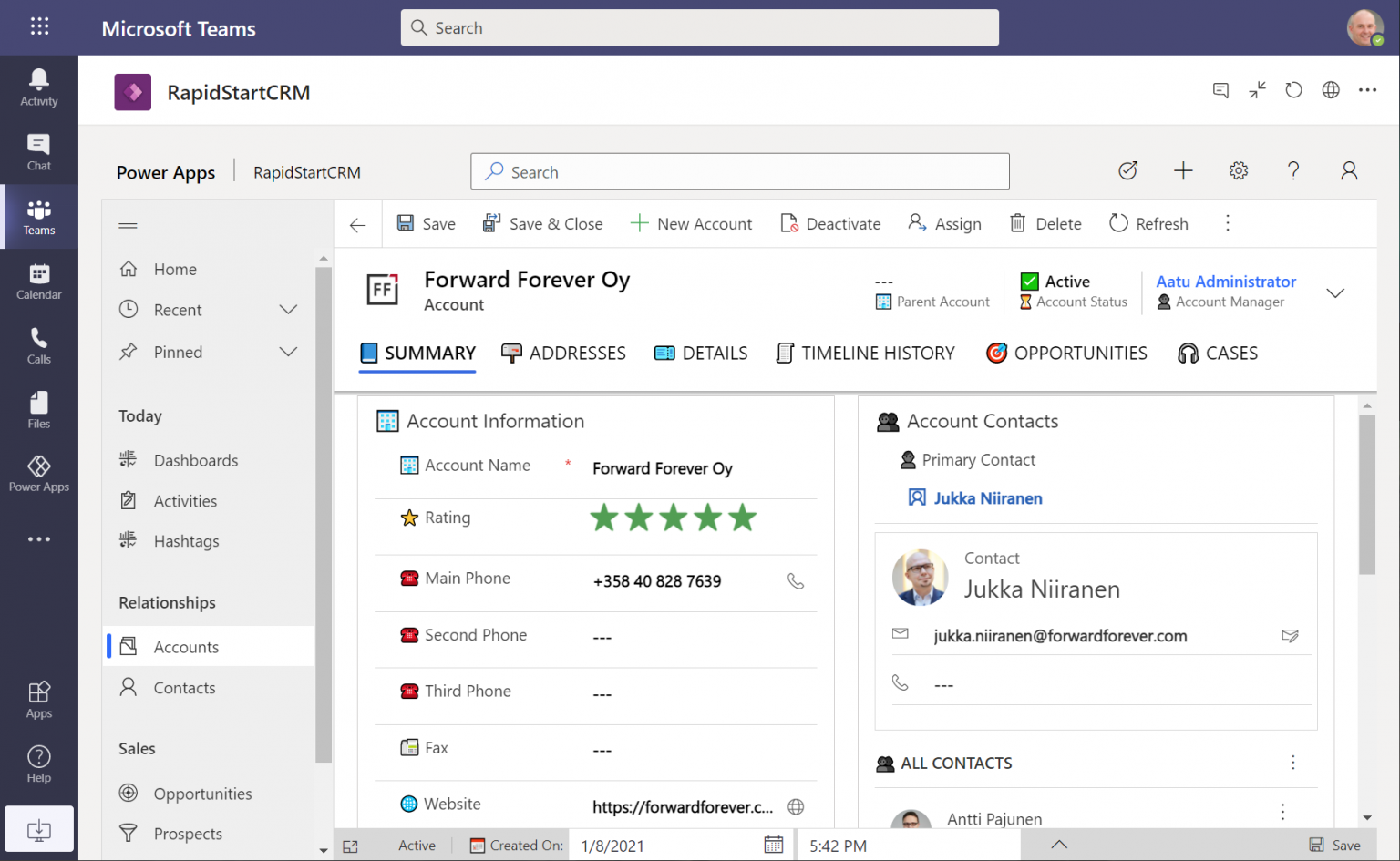Click the collapse tab icon
Viewport: 1400px width, 861px height.
tap(1258, 90)
